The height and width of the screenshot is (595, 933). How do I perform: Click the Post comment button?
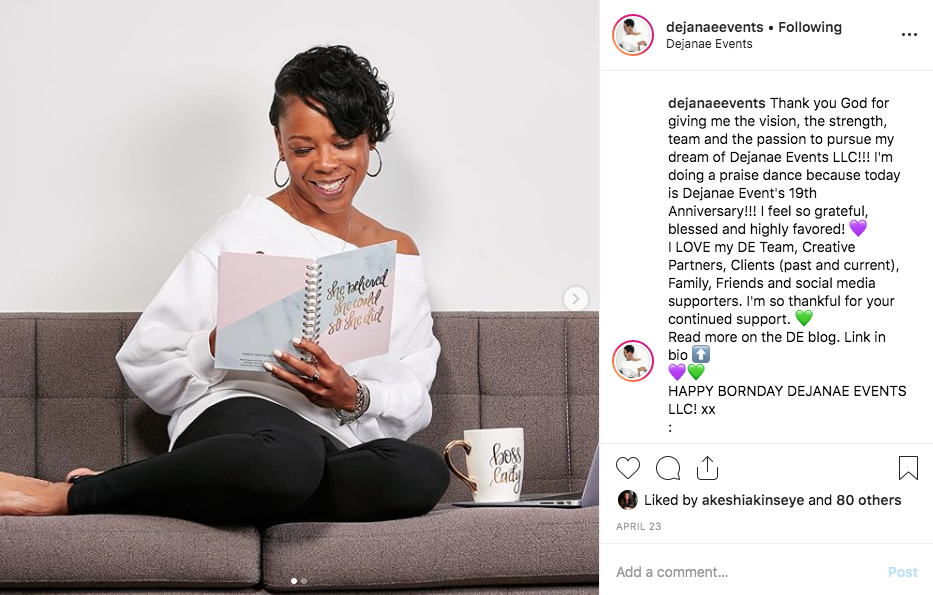tap(903, 572)
